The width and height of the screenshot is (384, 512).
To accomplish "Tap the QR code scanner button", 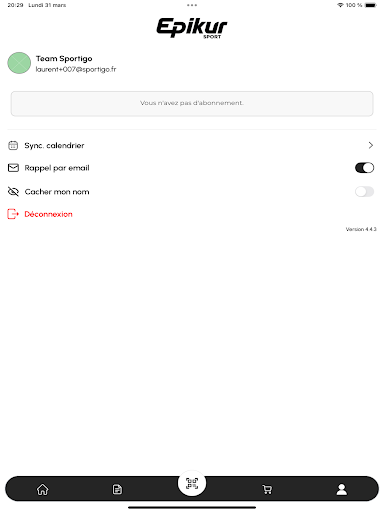I will click(x=192, y=483).
